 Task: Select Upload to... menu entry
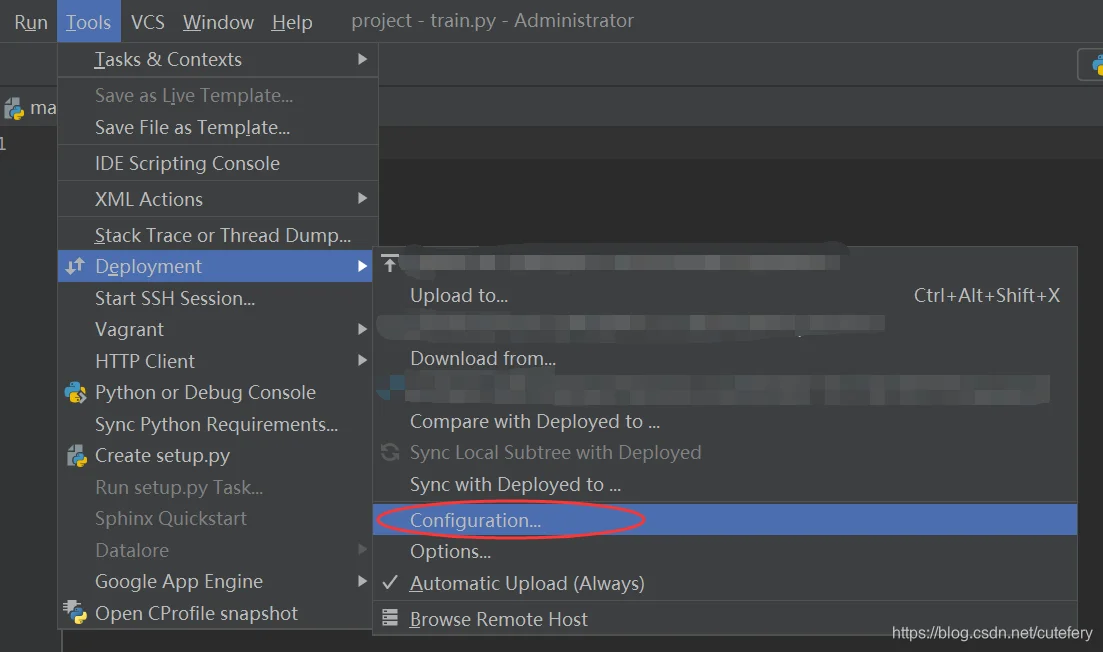click(459, 295)
